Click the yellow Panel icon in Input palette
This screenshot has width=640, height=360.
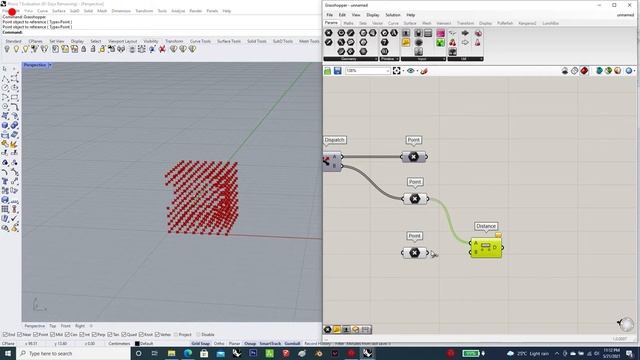click(406, 42)
